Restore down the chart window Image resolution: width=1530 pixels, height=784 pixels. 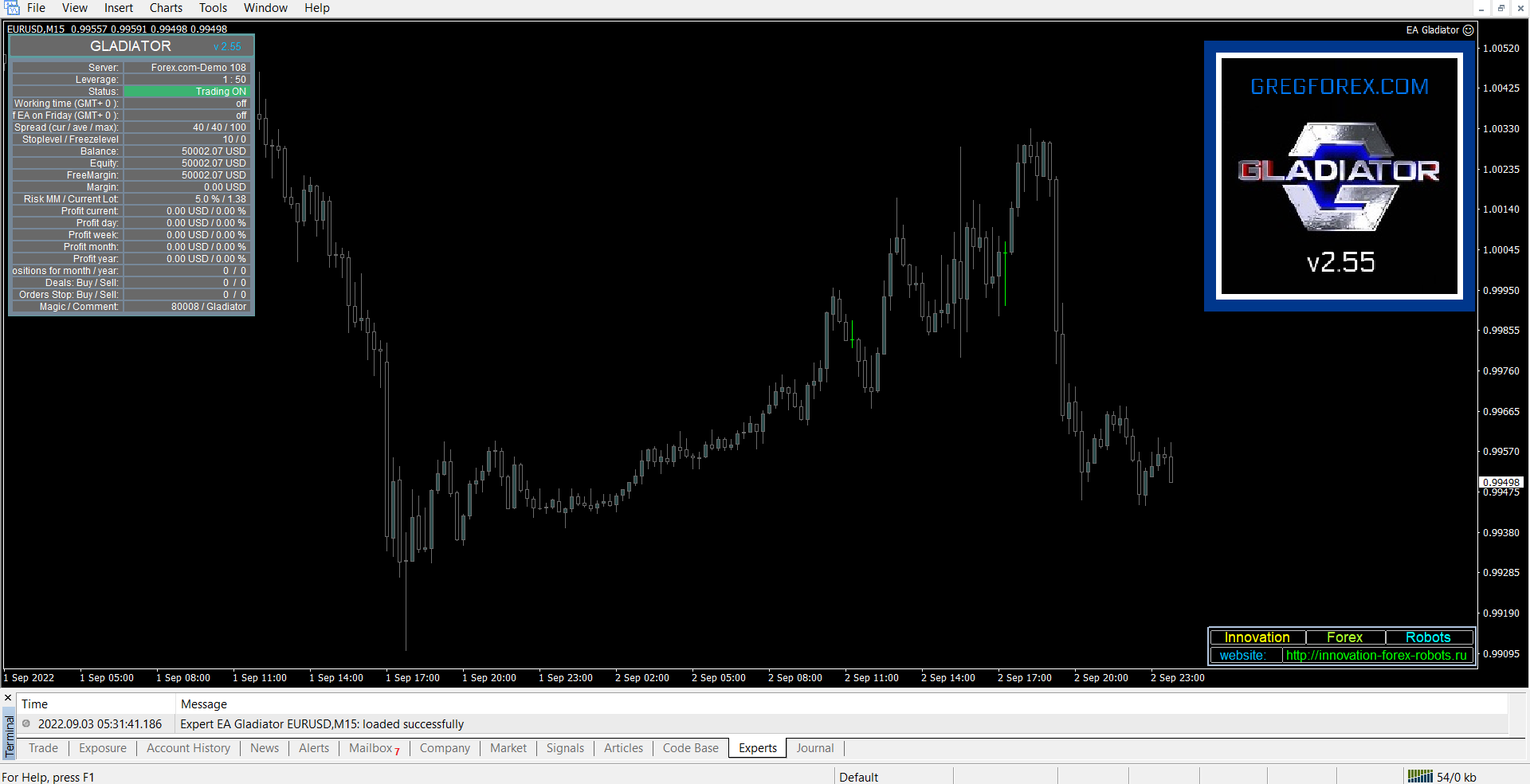coord(1501,8)
